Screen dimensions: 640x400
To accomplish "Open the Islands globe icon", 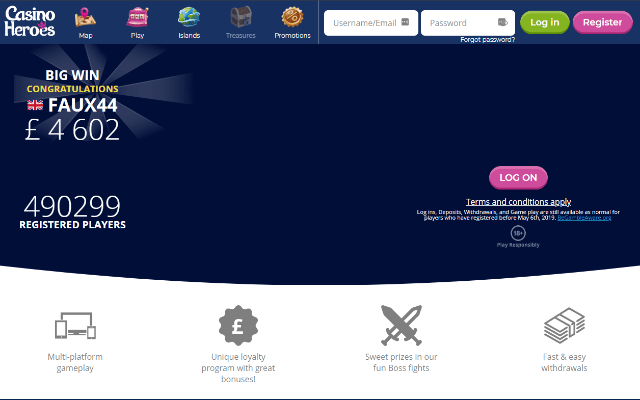I will coord(189,17).
